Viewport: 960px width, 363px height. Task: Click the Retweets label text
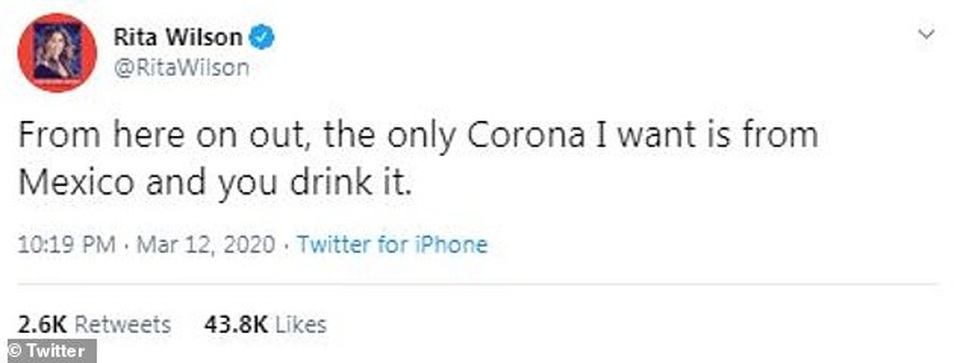point(122,324)
